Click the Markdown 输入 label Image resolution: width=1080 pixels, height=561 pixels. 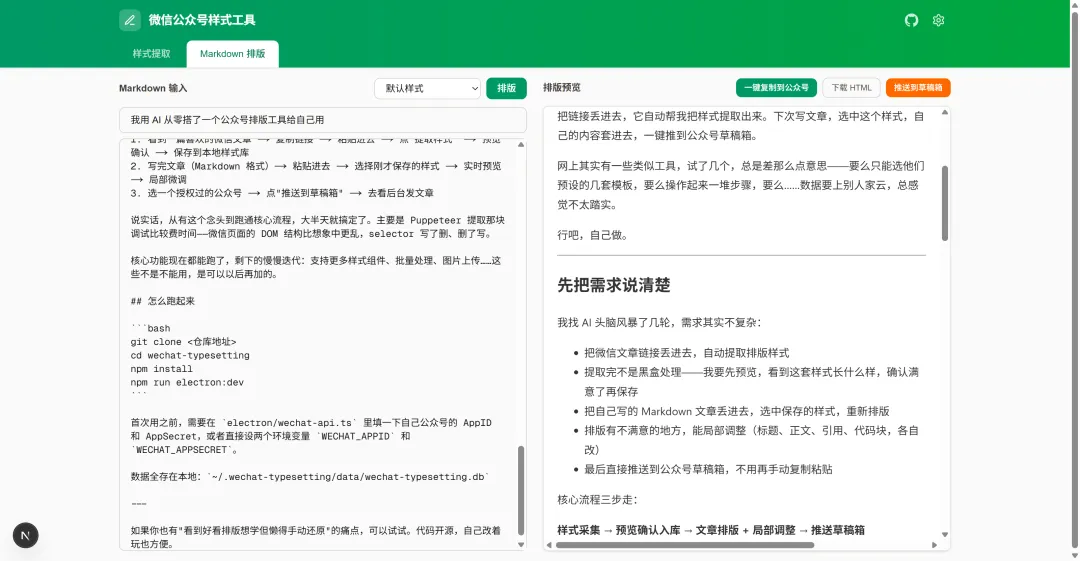(x=153, y=88)
